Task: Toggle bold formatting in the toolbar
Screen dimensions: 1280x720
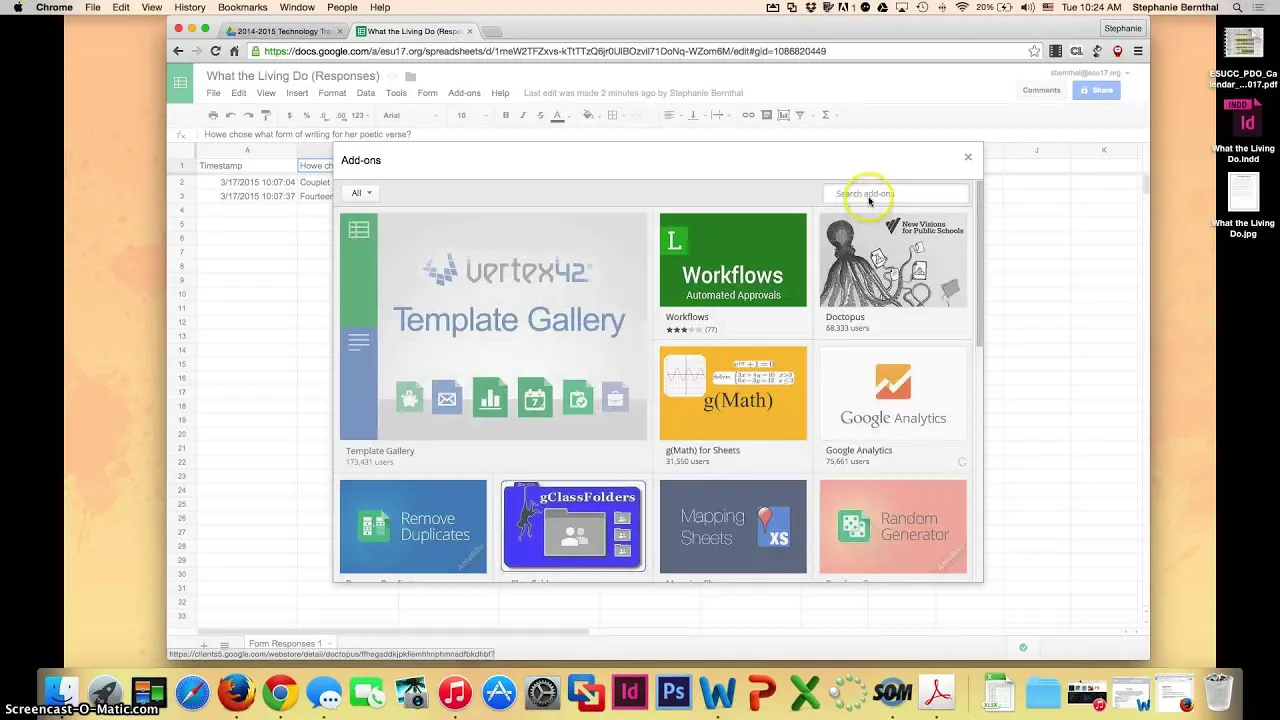Action: coord(505,115)
